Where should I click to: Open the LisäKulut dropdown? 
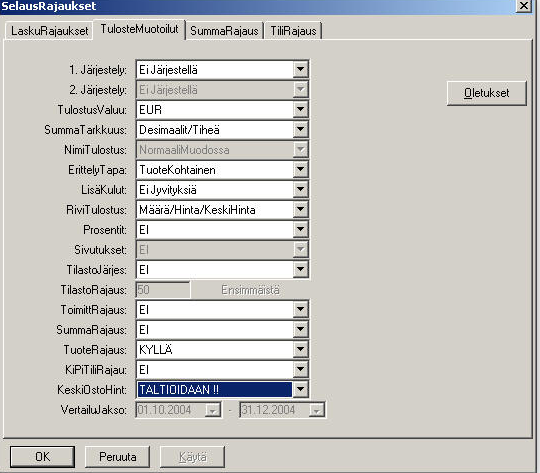300,189
